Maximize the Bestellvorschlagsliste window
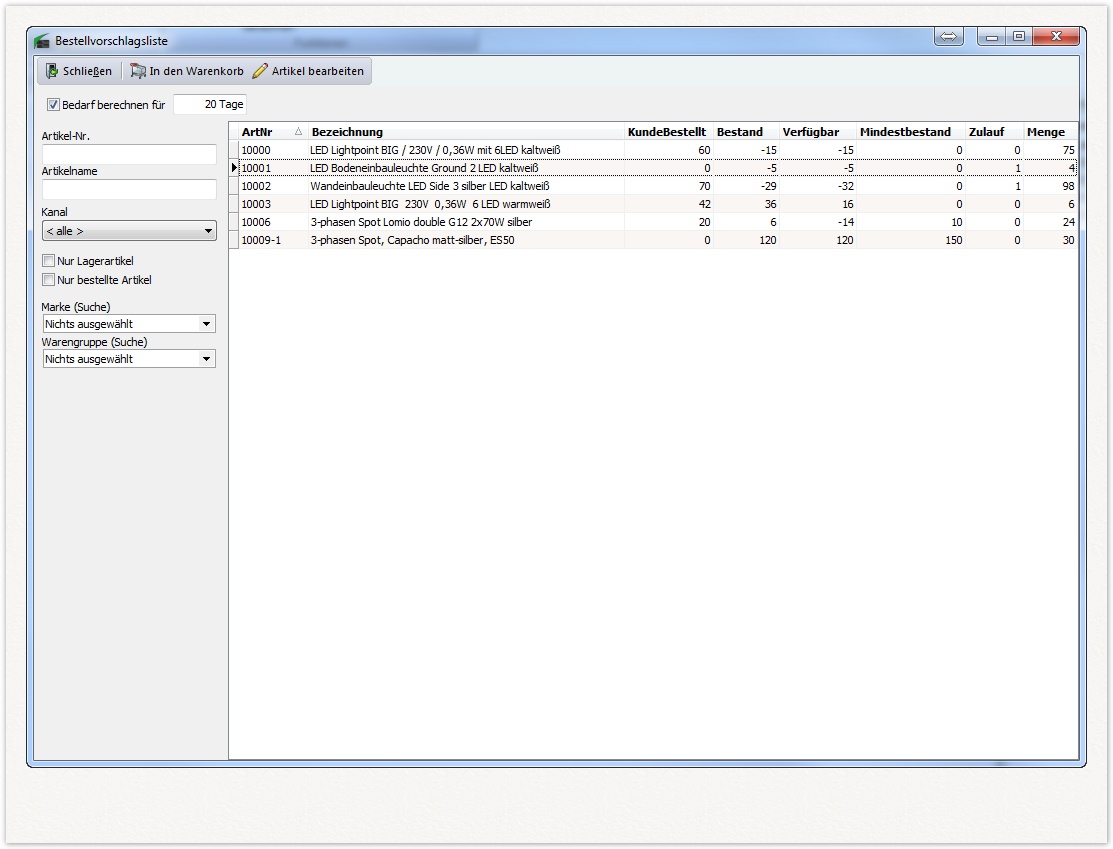The height and width of the screenshot is (849, 1113). [1018, 37]
